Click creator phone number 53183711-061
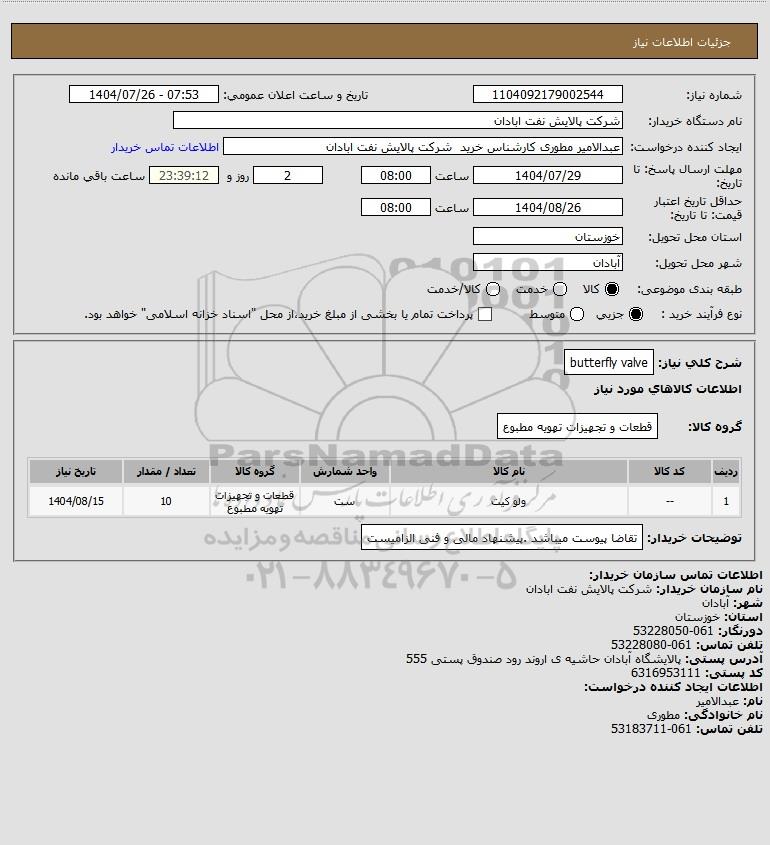Image resolution: width=770 pixels, height=845 pixels. tap(651, 729)
